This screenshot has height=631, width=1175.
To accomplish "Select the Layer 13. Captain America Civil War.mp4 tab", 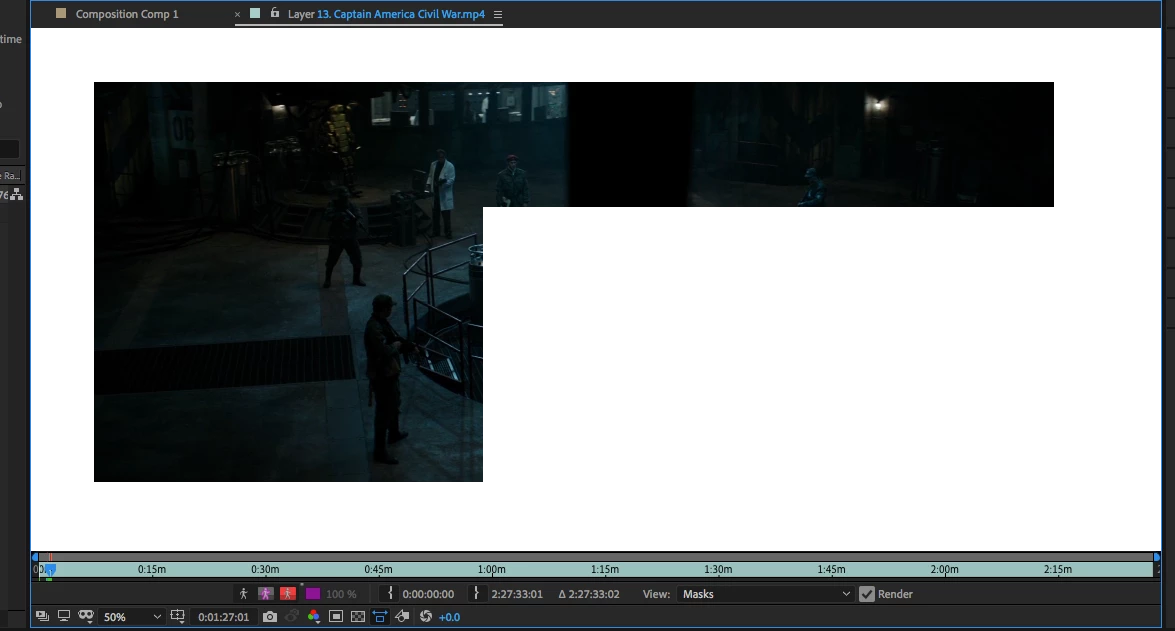I will tap(386, 13).
